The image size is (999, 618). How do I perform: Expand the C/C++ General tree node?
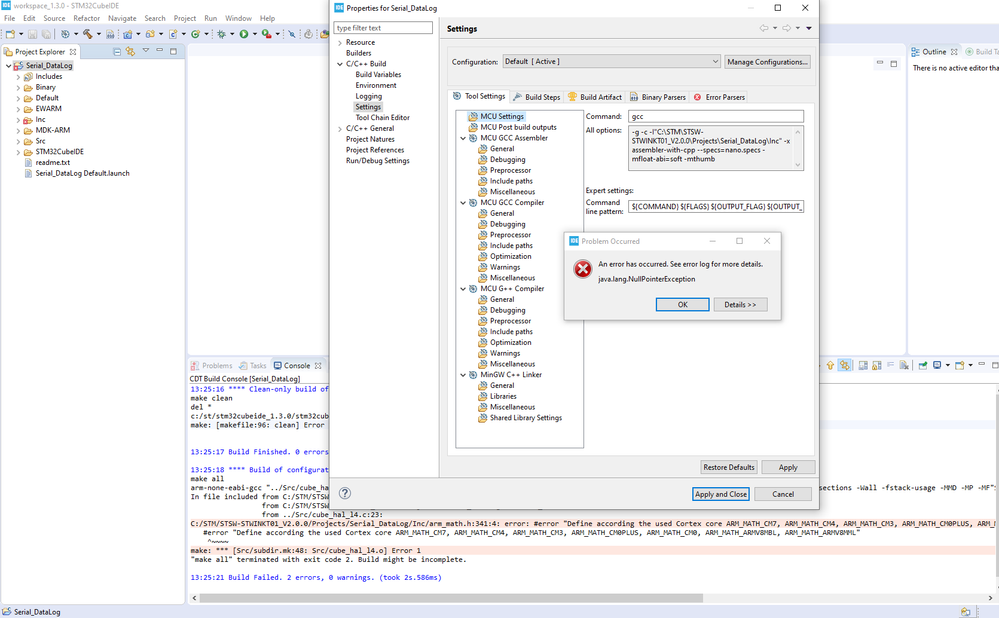click(x=340, y=129)
